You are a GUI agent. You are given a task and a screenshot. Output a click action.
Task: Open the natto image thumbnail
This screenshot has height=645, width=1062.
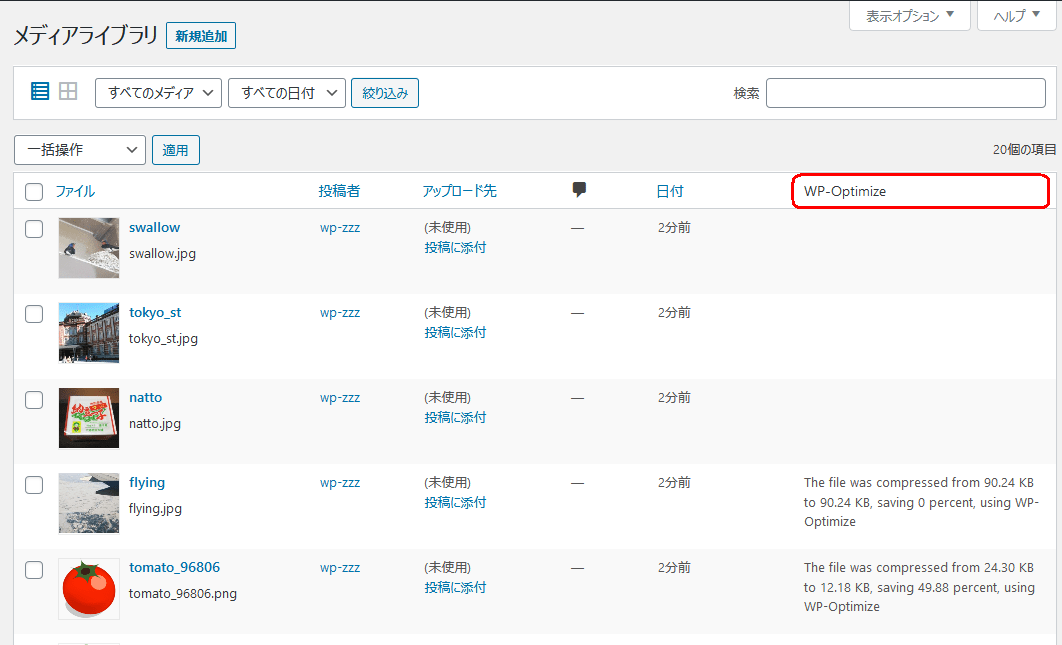[89, 418]
